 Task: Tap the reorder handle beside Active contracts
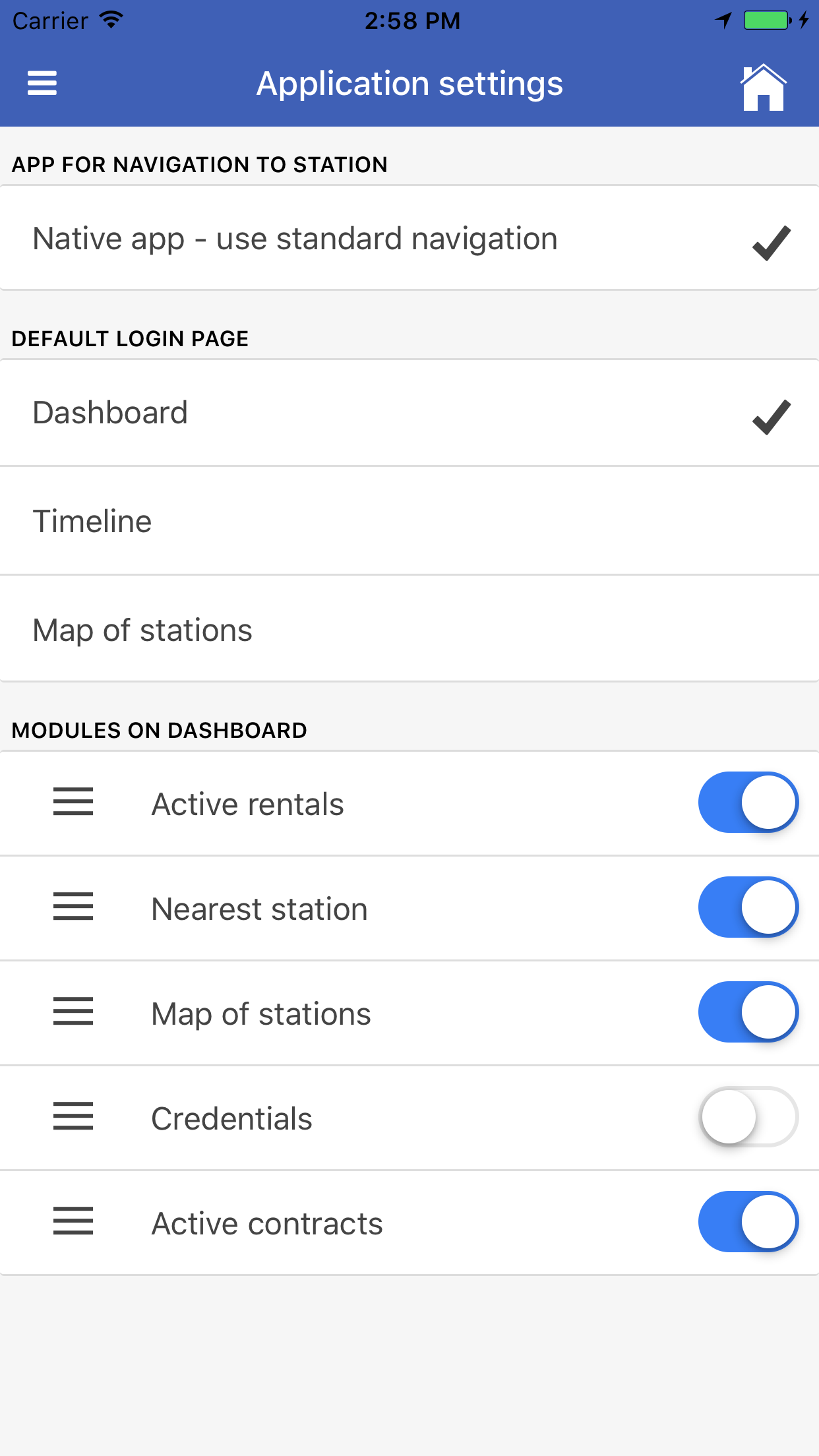pos(73,1221)
